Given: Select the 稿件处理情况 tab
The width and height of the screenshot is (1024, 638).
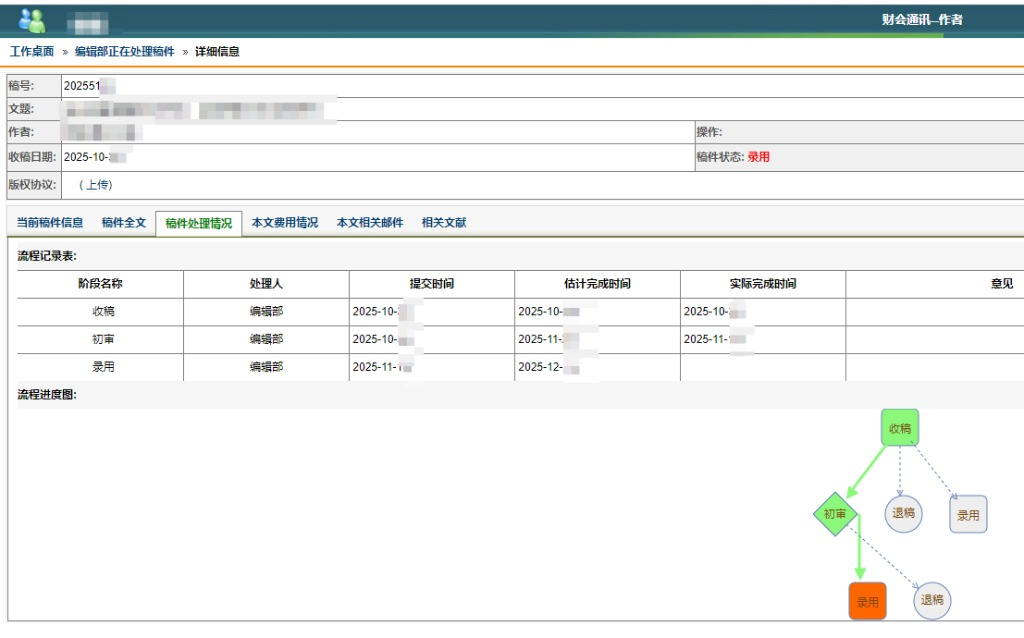Looking at the screenshot, I should 198,224.
